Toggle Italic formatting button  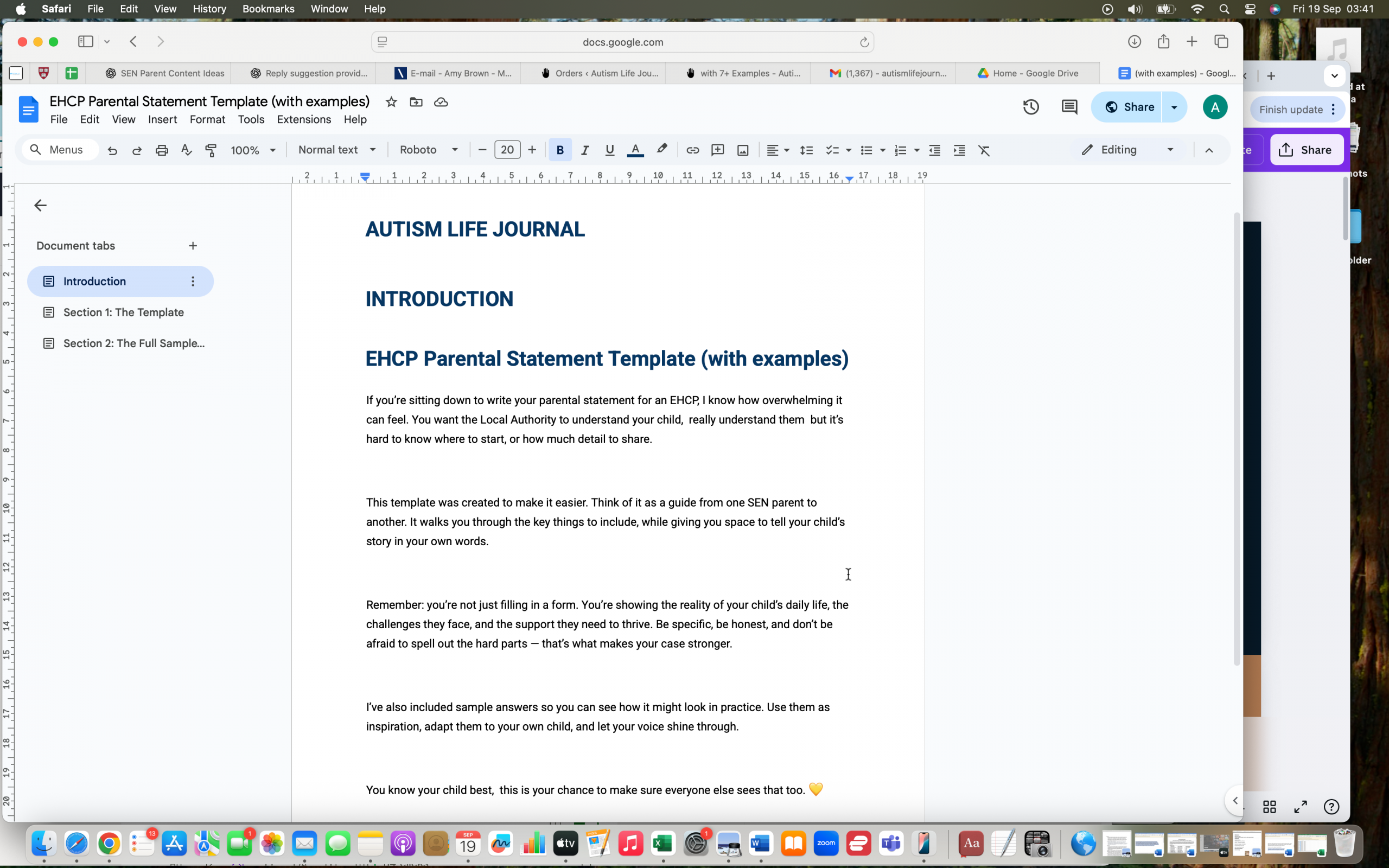[584, 150]
